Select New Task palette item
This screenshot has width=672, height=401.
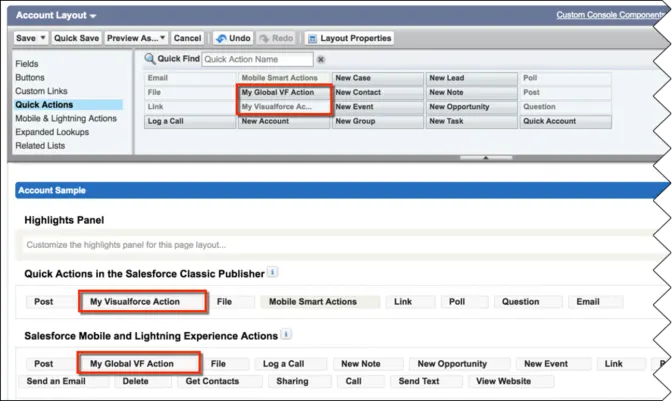(x=471, y=121)
